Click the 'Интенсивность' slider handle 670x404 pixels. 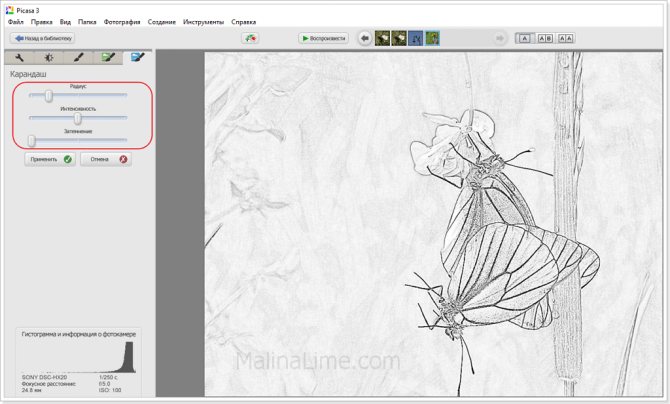77,118
